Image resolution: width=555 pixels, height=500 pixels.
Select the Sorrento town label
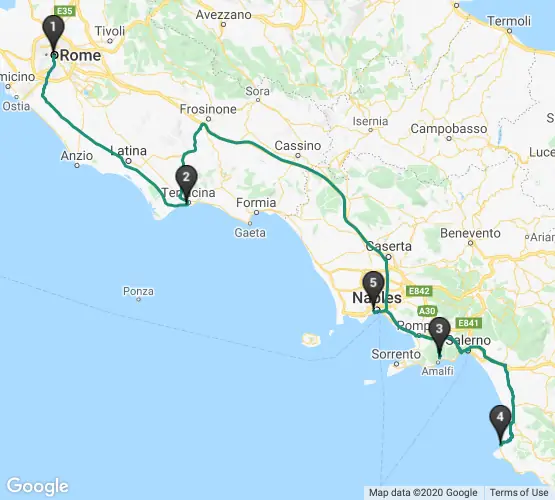click(x=396, y=354)
